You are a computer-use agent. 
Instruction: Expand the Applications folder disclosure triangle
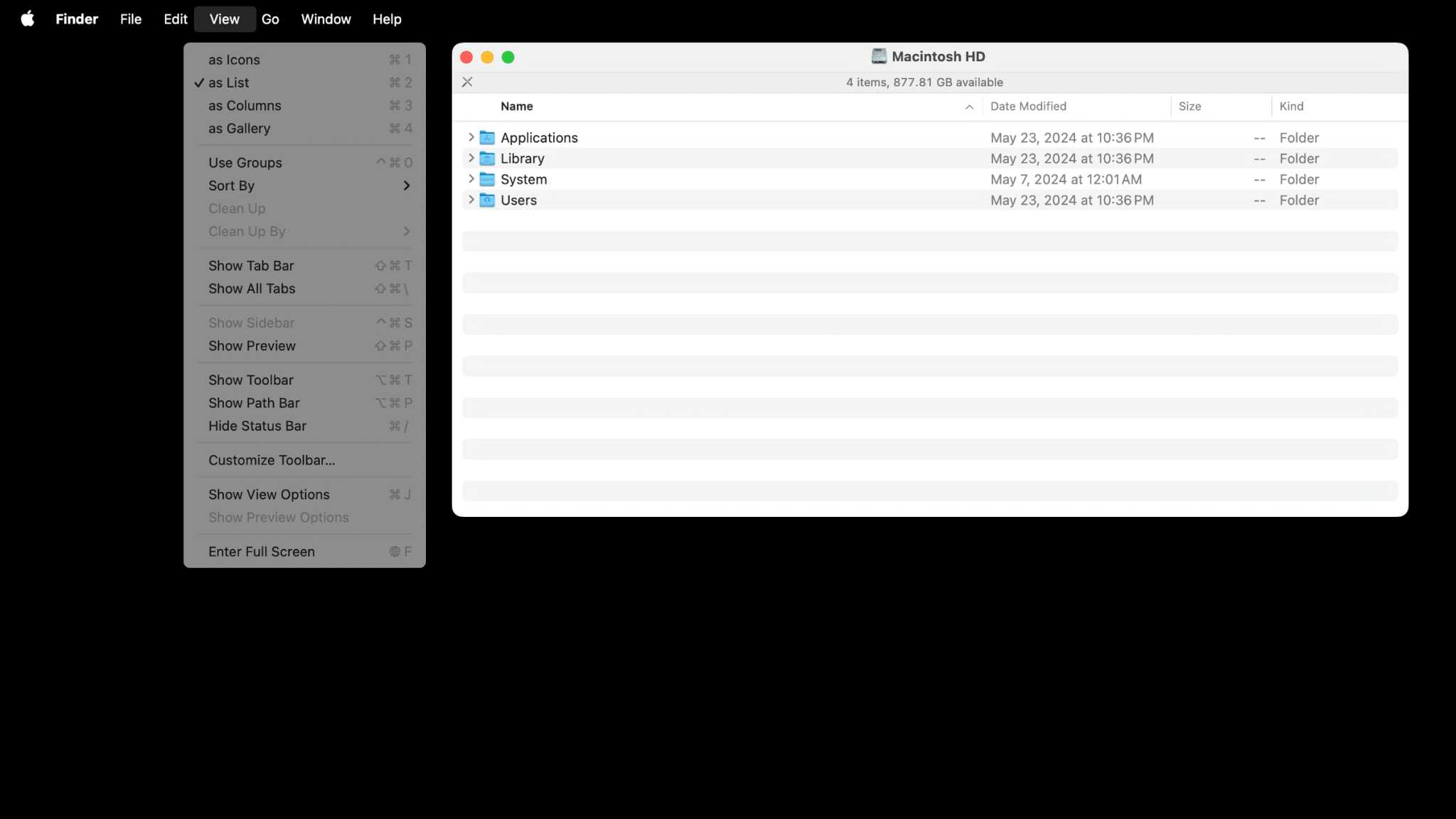pyautogui.click(x=471, y=137)
